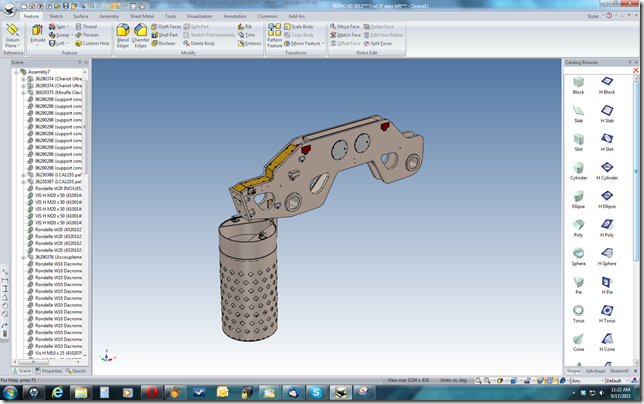Insert a Datum Plane
644x404 pixels.
pyautogui.click(x=13, y=36)
